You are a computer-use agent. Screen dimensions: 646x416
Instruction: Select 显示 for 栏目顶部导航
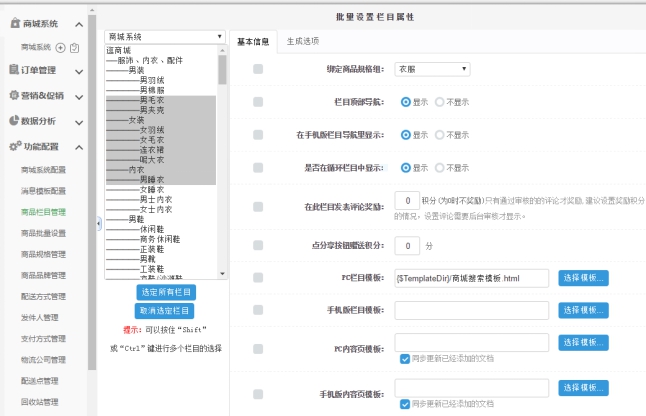tap(406, 102)
